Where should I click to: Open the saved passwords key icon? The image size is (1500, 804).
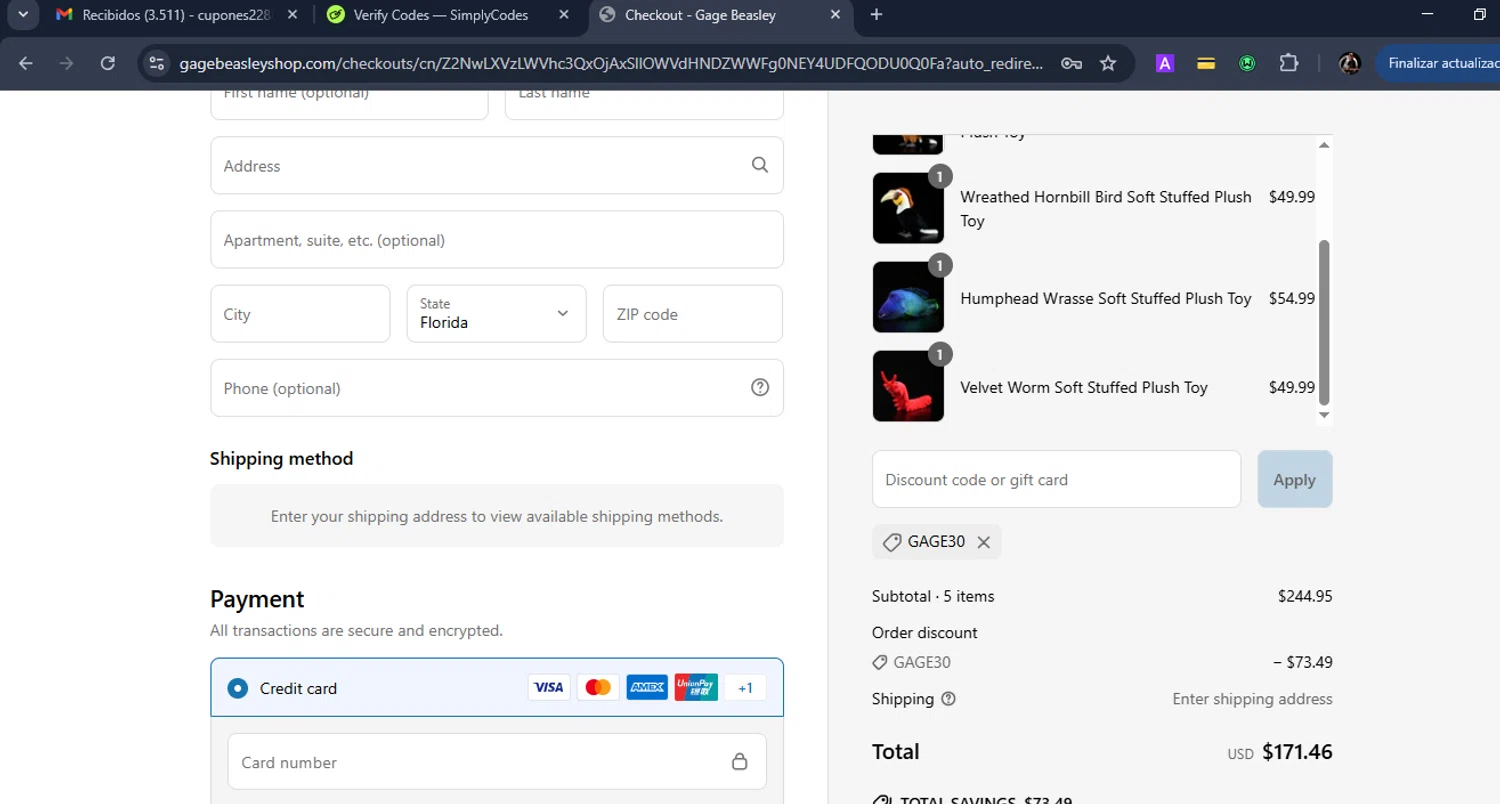[x=1071, y=63]
